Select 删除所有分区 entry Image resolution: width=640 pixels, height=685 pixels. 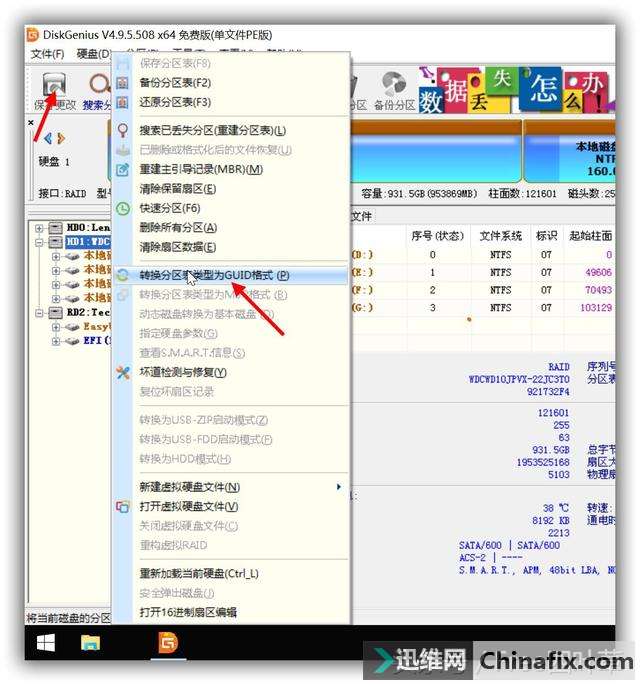[178, 228]
